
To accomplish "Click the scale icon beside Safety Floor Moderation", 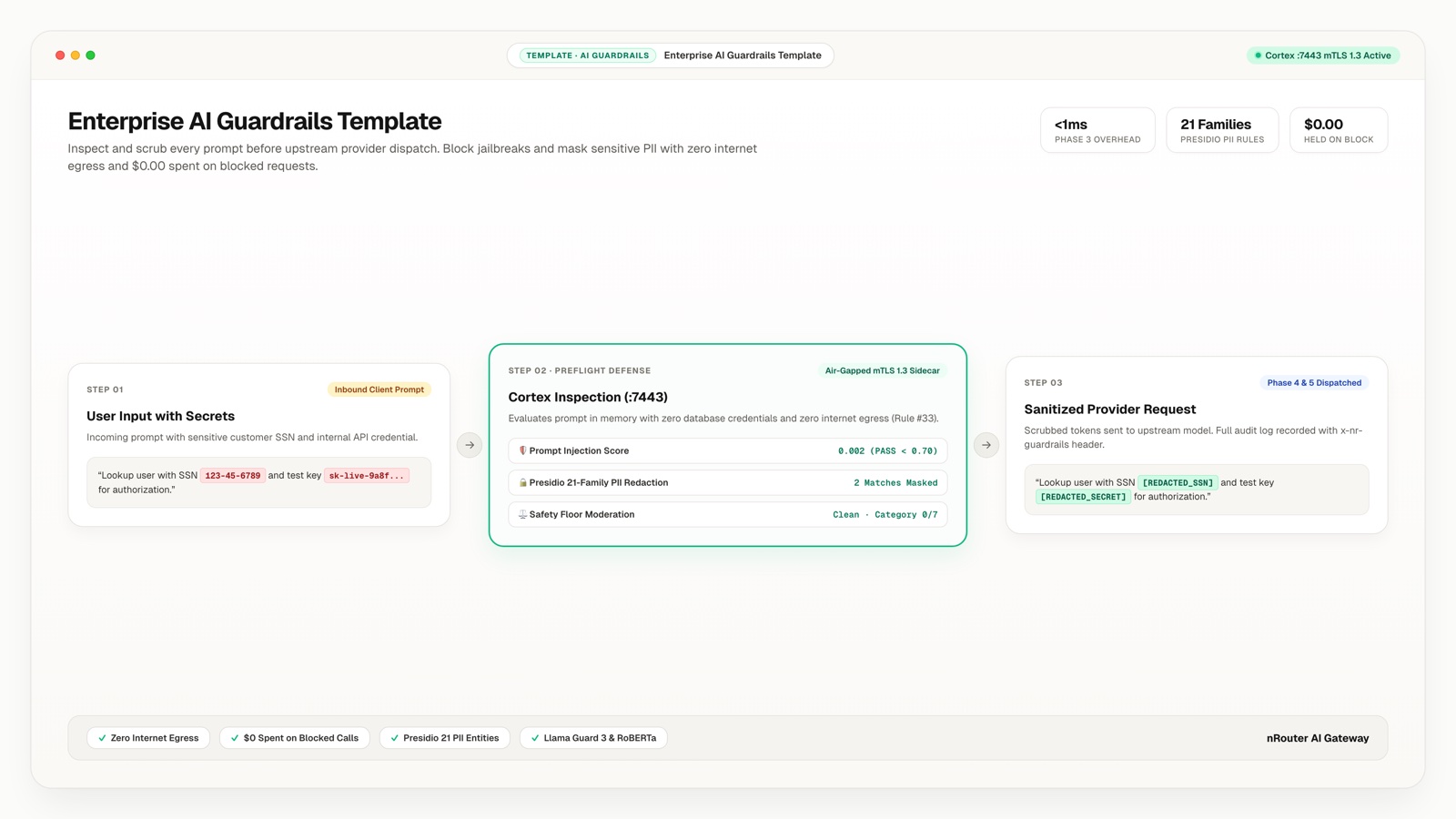I will click(x=522, y=514).
